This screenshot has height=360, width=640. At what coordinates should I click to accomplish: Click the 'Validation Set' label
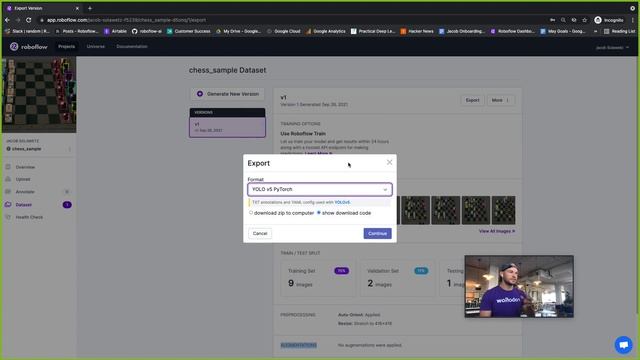point(382,271)
